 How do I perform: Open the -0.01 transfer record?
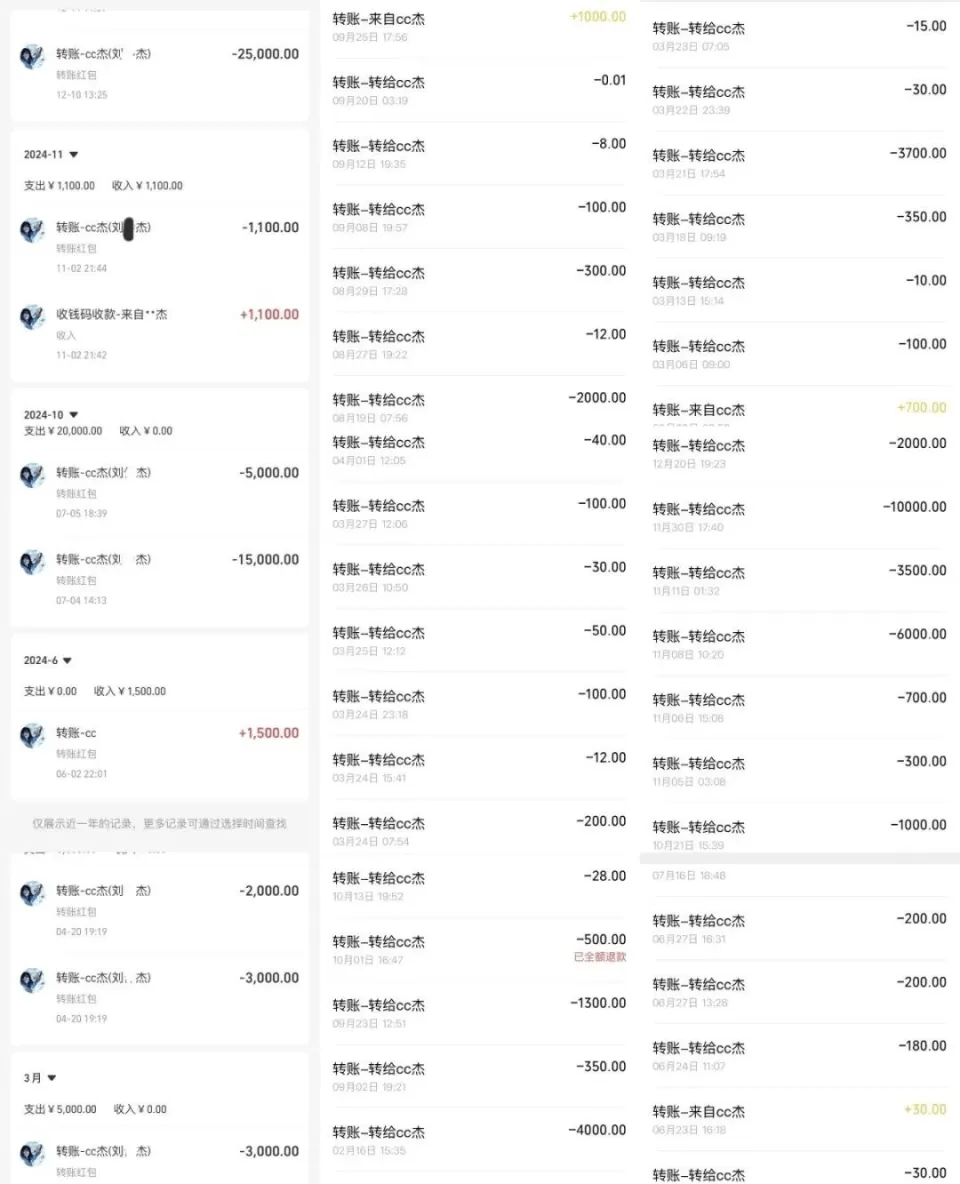pyautogui.click(x=479, y=90)
